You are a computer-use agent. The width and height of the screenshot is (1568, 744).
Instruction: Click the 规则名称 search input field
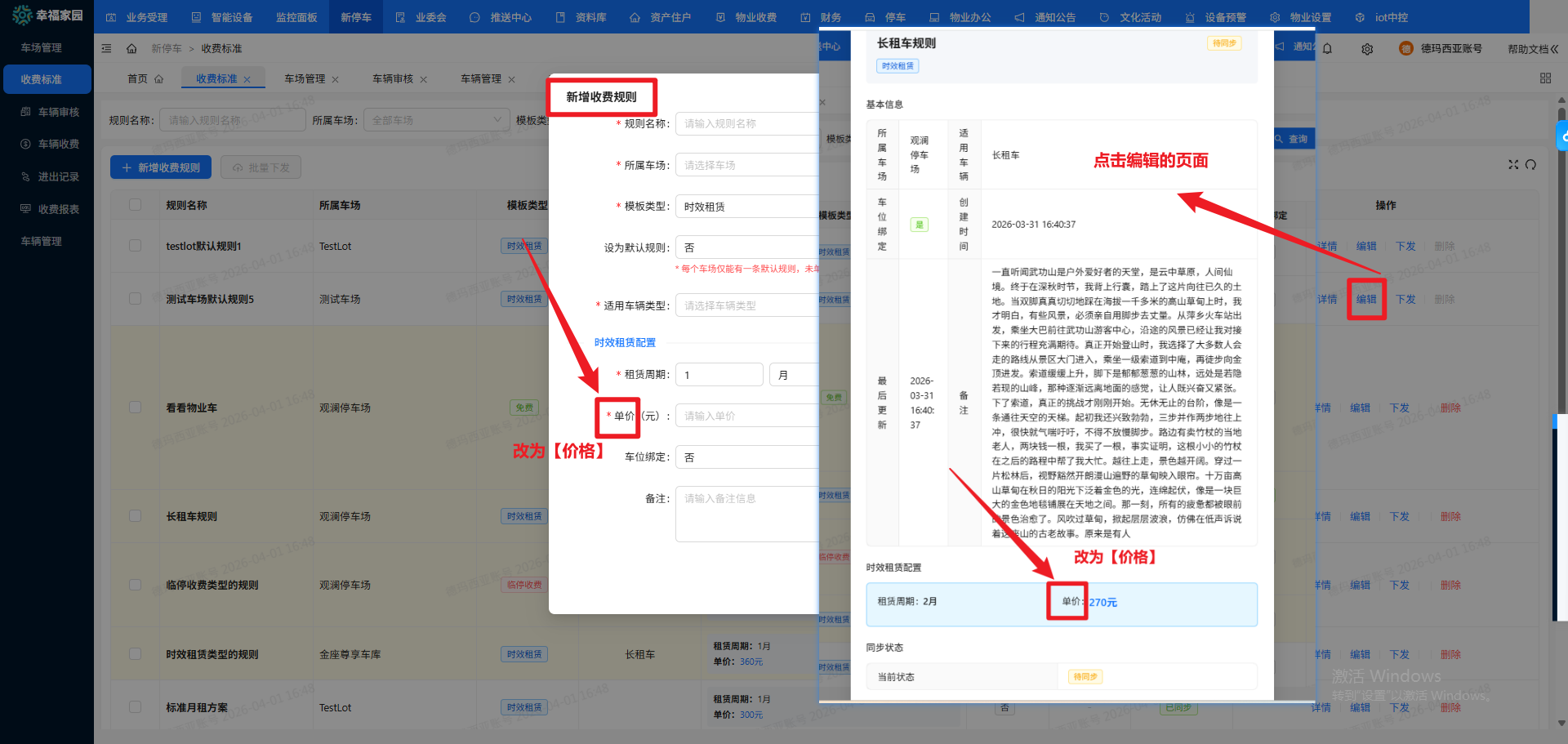(x=232, y=120)
